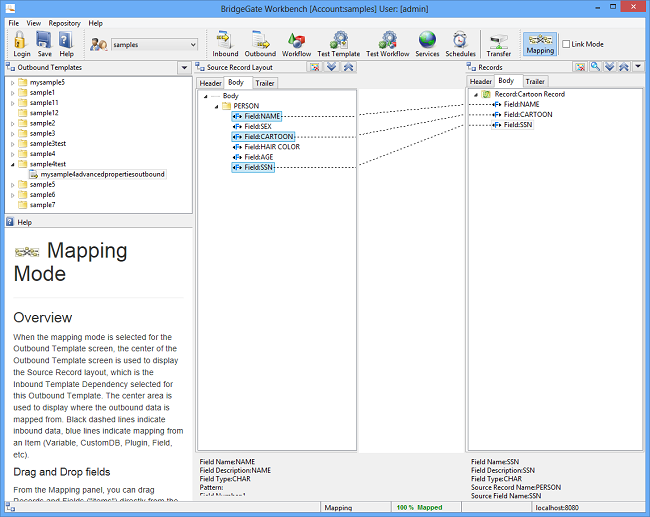Switch to Source Record Layout Trailer tab
Screen dimensions: 650x517
pyautogui.click(x=264, y=83)
